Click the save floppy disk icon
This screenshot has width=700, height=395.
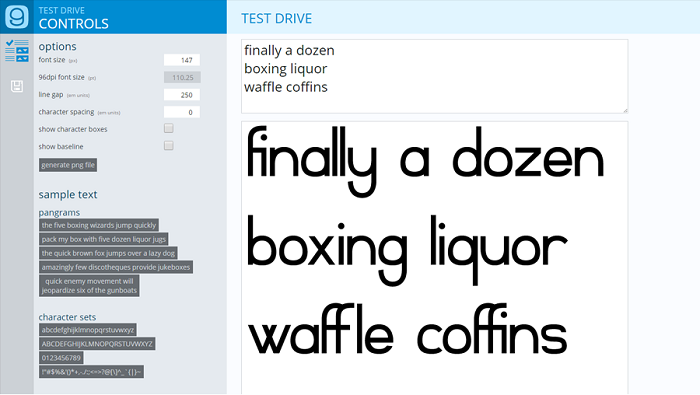(17, 86)
